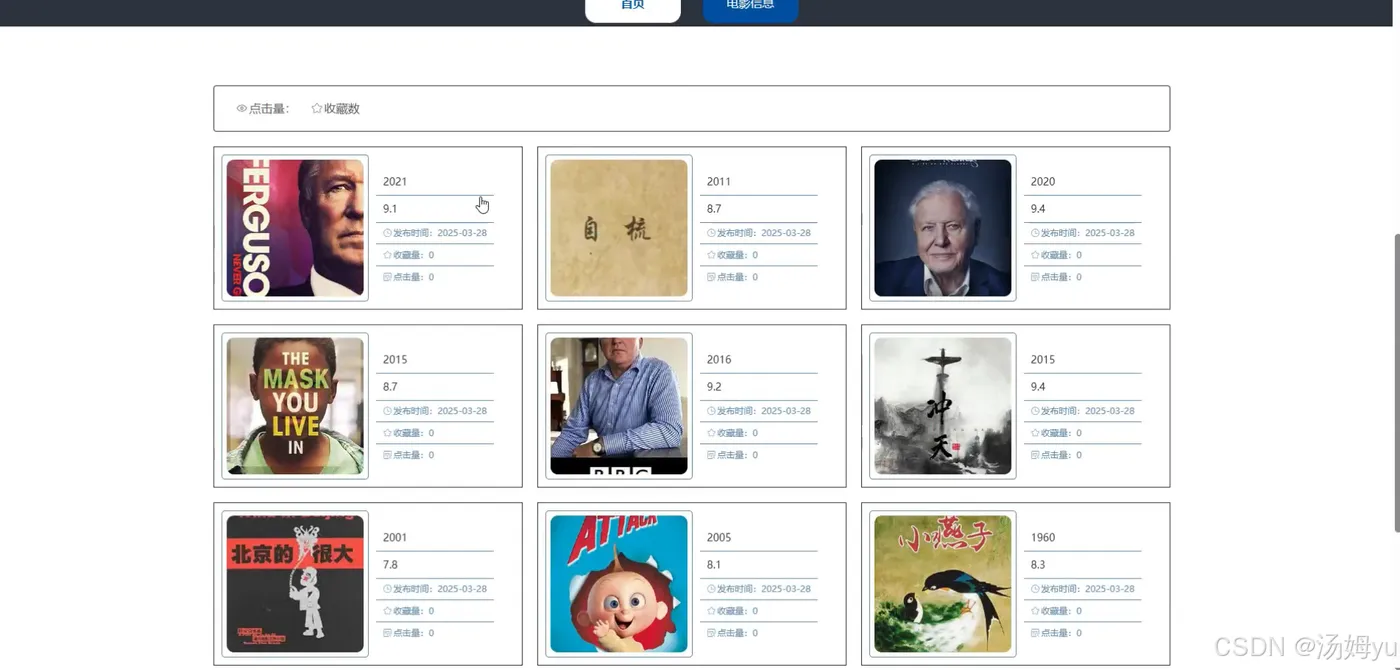Click the rating 9.1 text
The image size is (1400, 670).
pyautogui.click(x=390, y=209)
